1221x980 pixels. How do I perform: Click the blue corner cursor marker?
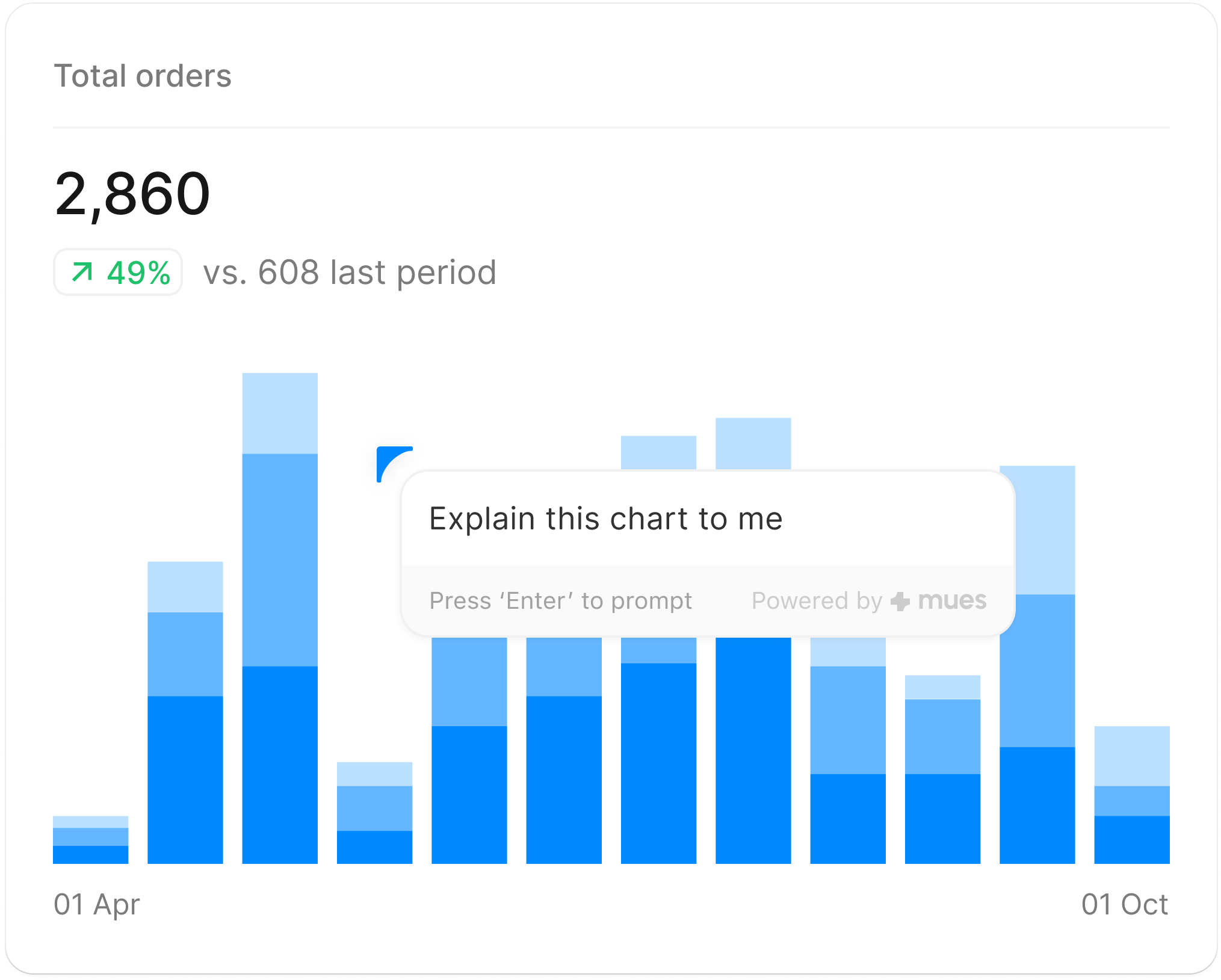[x=391, y=461]
